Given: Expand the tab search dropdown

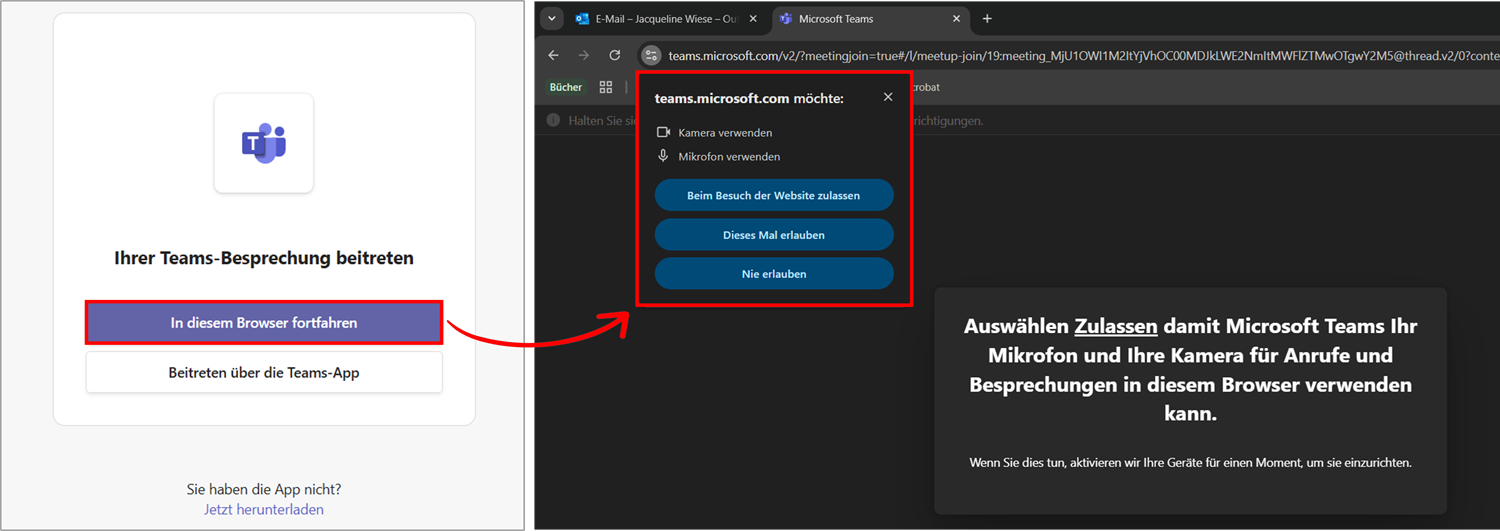Looking at the screenshot, I should pos(550,19).
